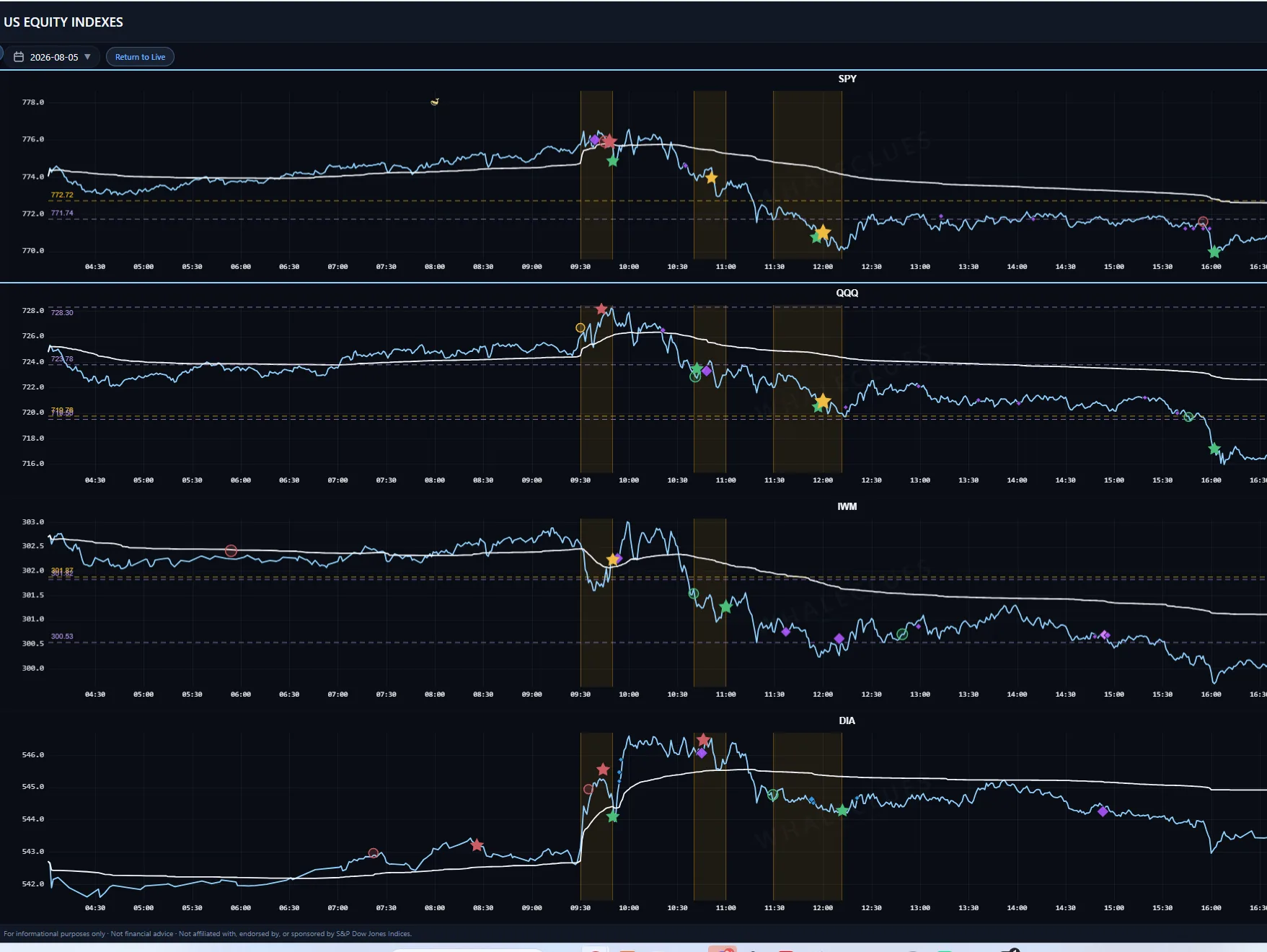Select the green circle near 11:30 on DIA
1267x952 pixels.
tap(773, 795)
